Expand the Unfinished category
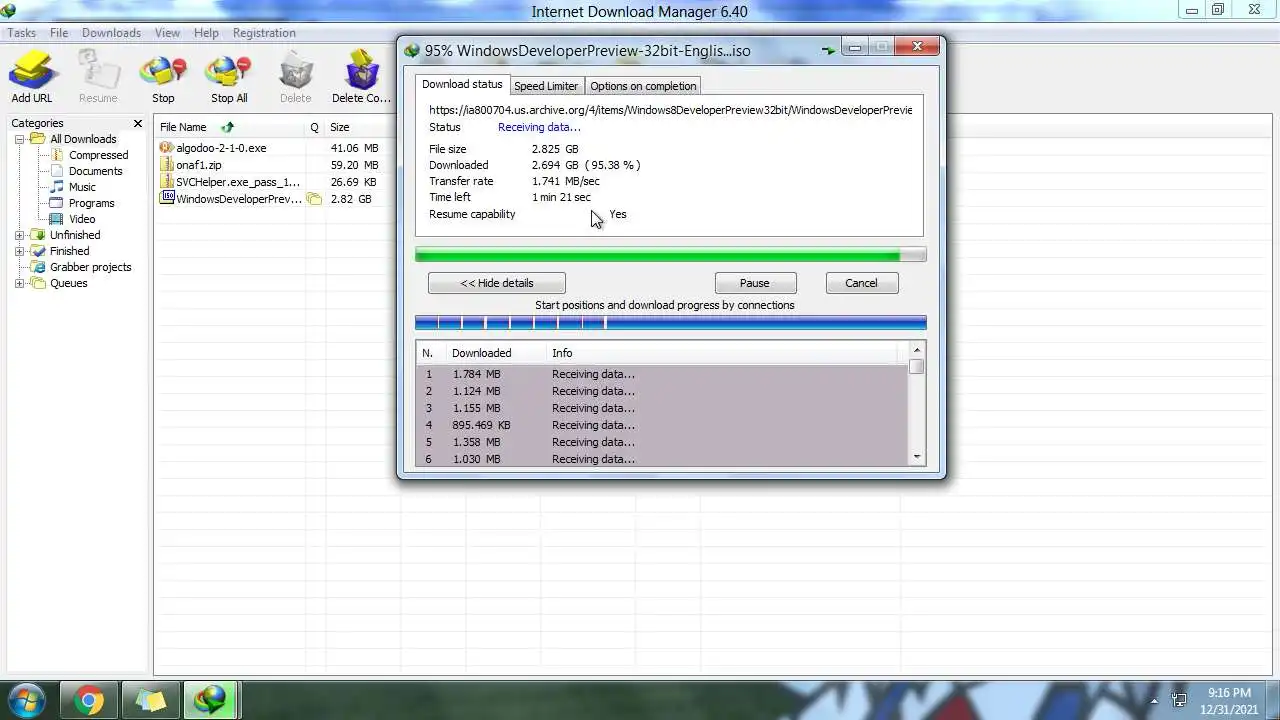 click(19, 235)
